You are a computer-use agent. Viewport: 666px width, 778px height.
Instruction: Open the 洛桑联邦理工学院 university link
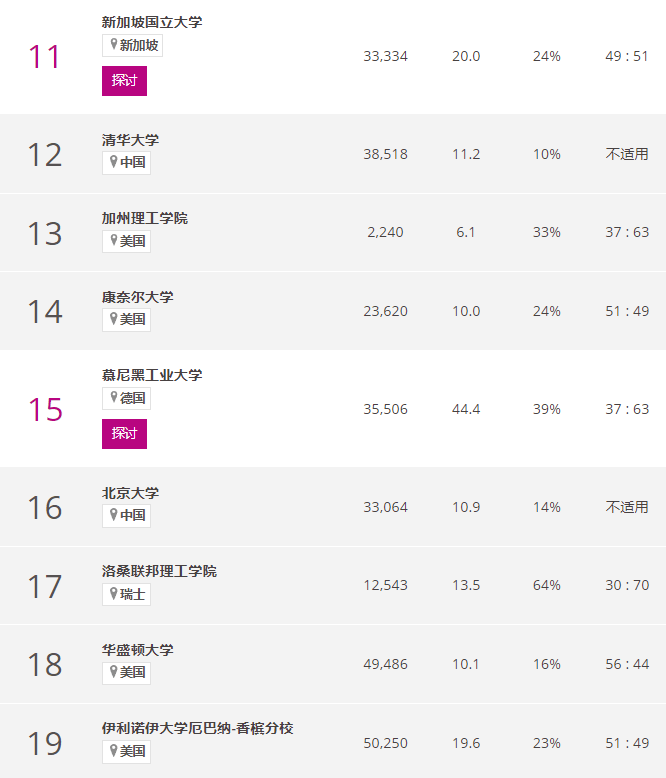(159, 571)
